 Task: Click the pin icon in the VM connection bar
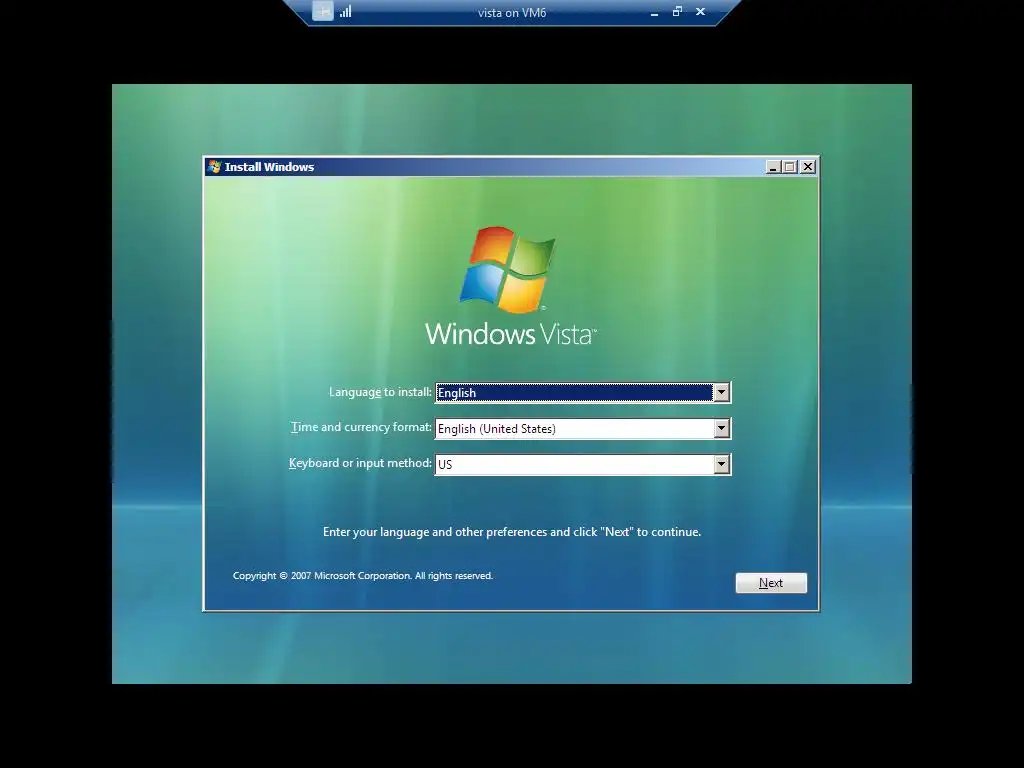tap(323, 11)
